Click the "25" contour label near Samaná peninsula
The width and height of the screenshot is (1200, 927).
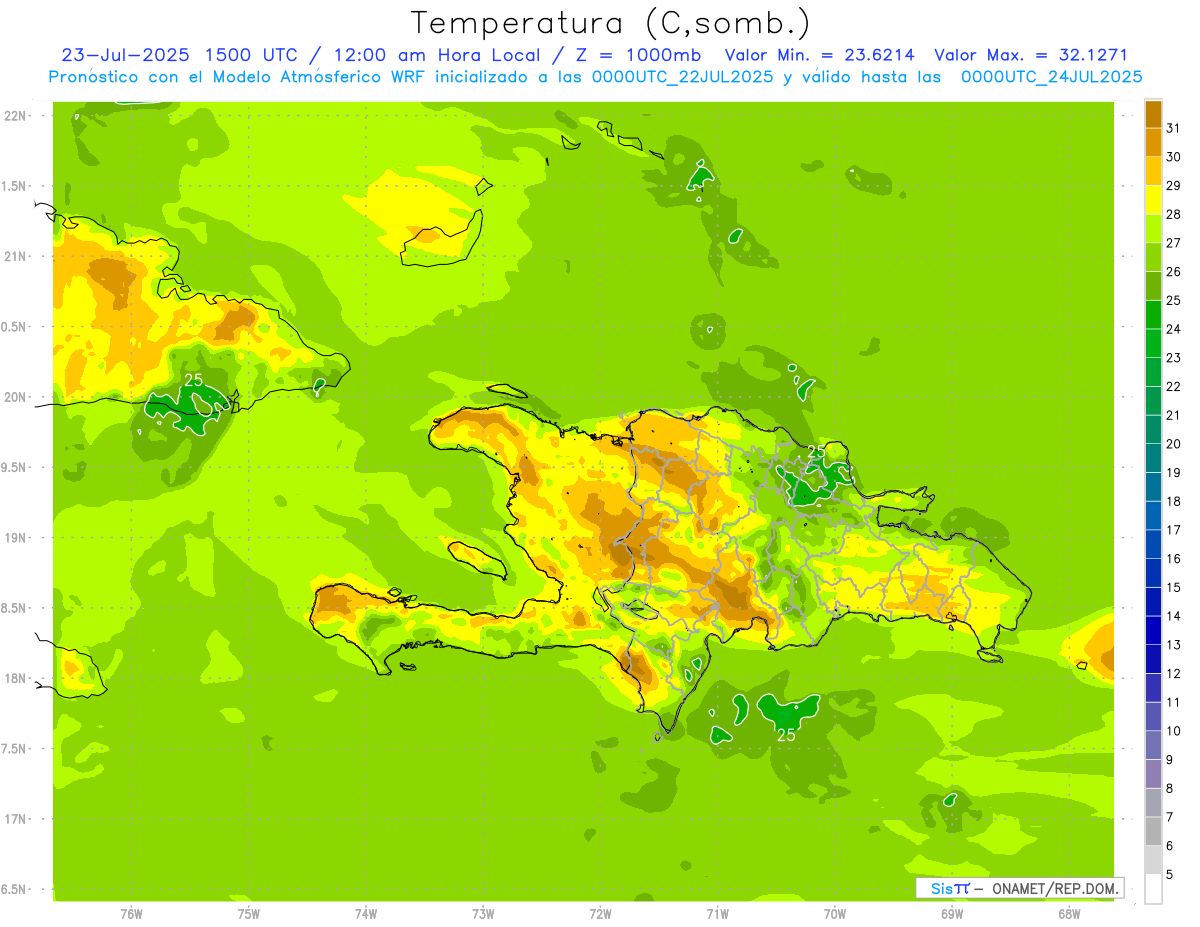click(x=816, y=452)
